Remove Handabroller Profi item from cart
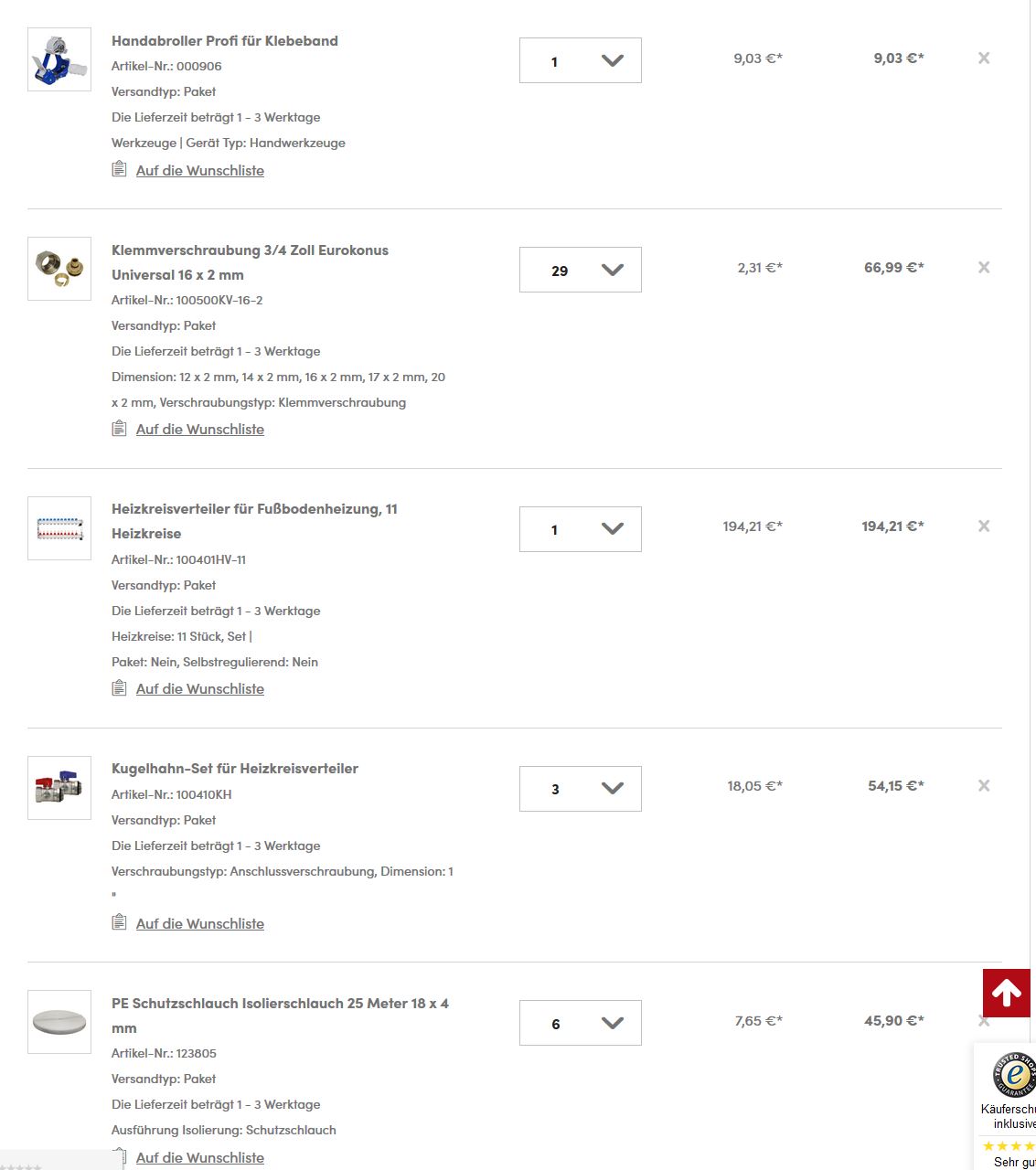Viewport: 1036px width, 1170px height. [x=984, y=58]
